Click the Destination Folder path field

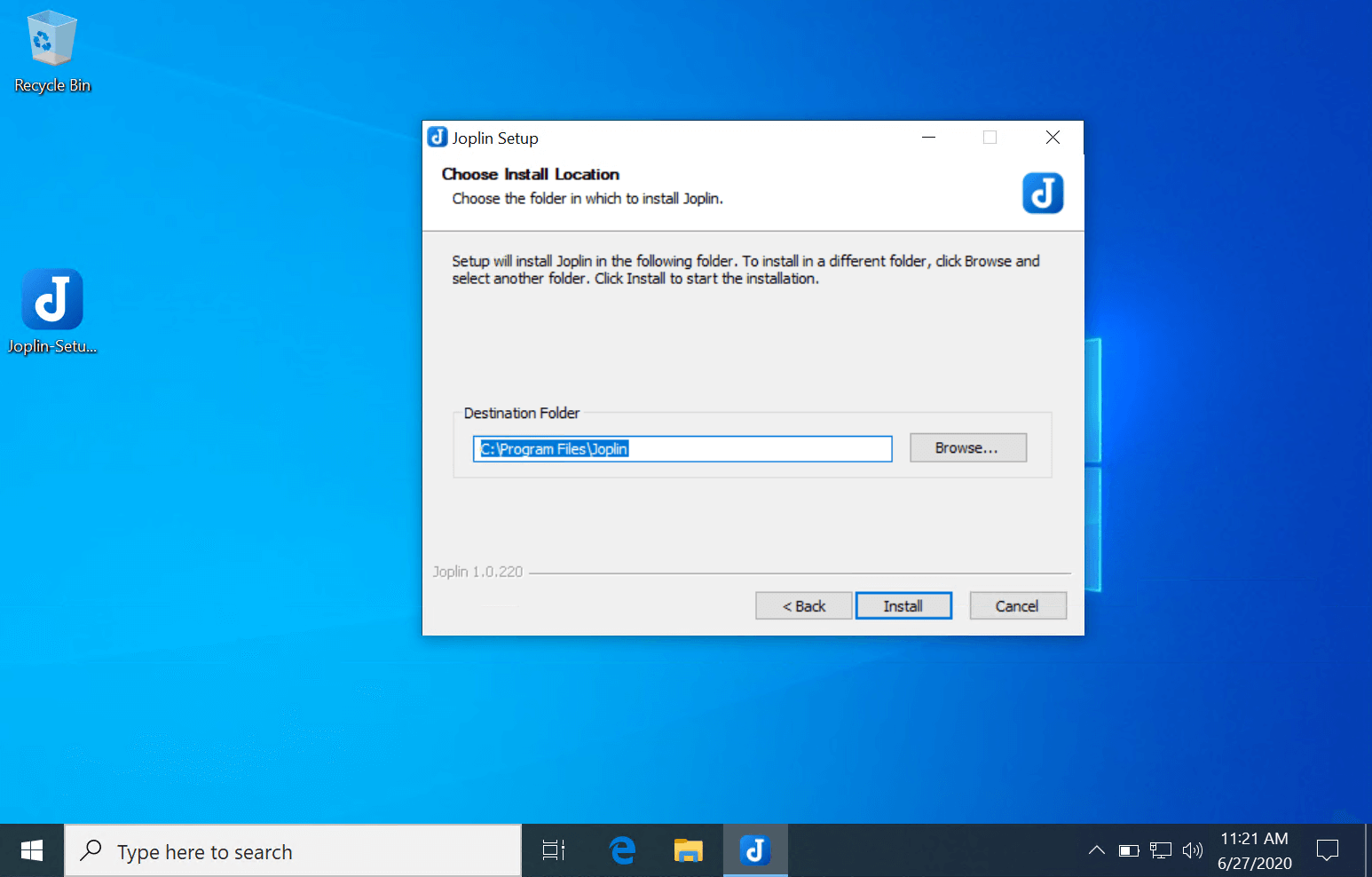tap(682, 449)
